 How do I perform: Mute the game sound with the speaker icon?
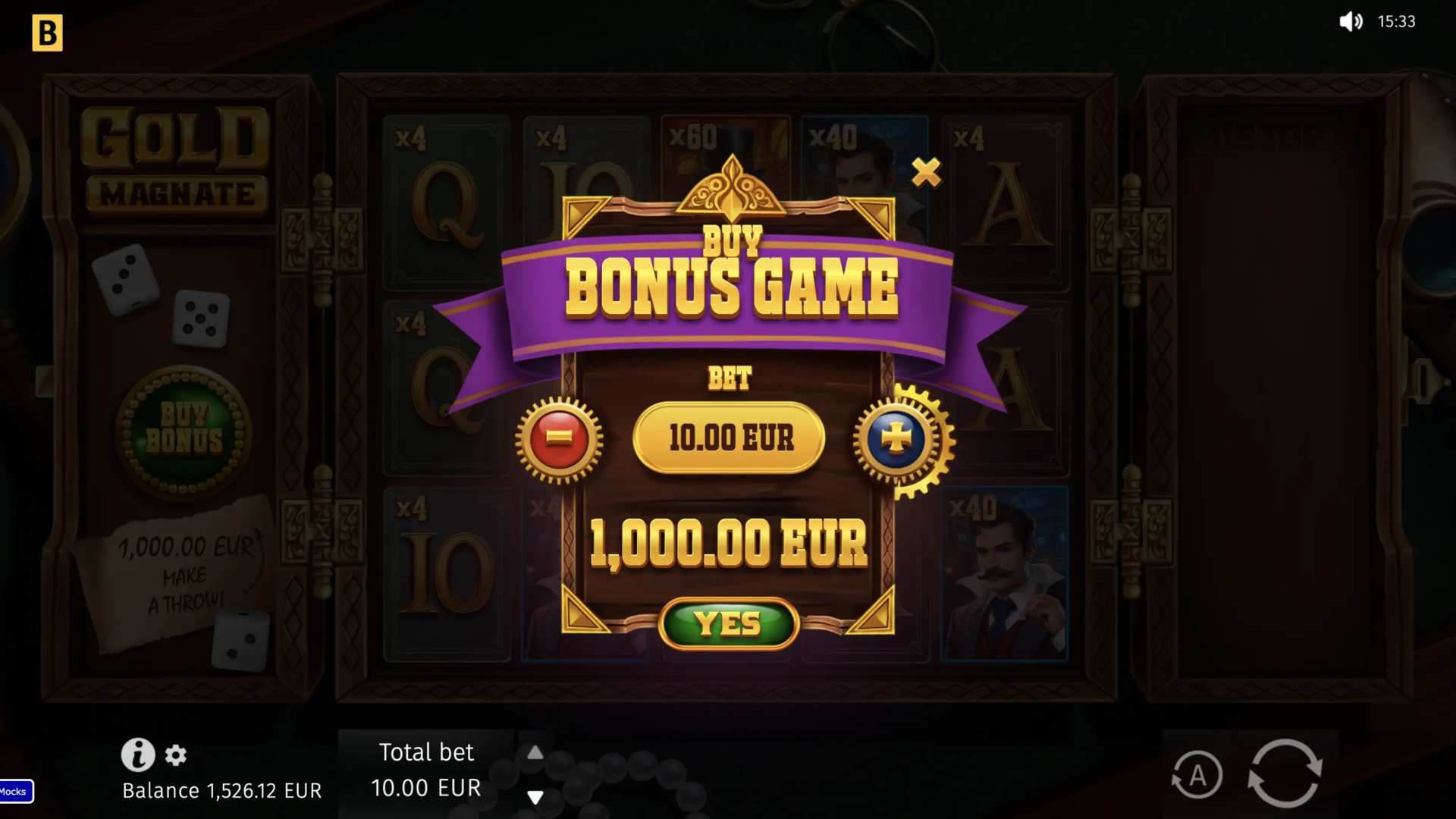1351,21
